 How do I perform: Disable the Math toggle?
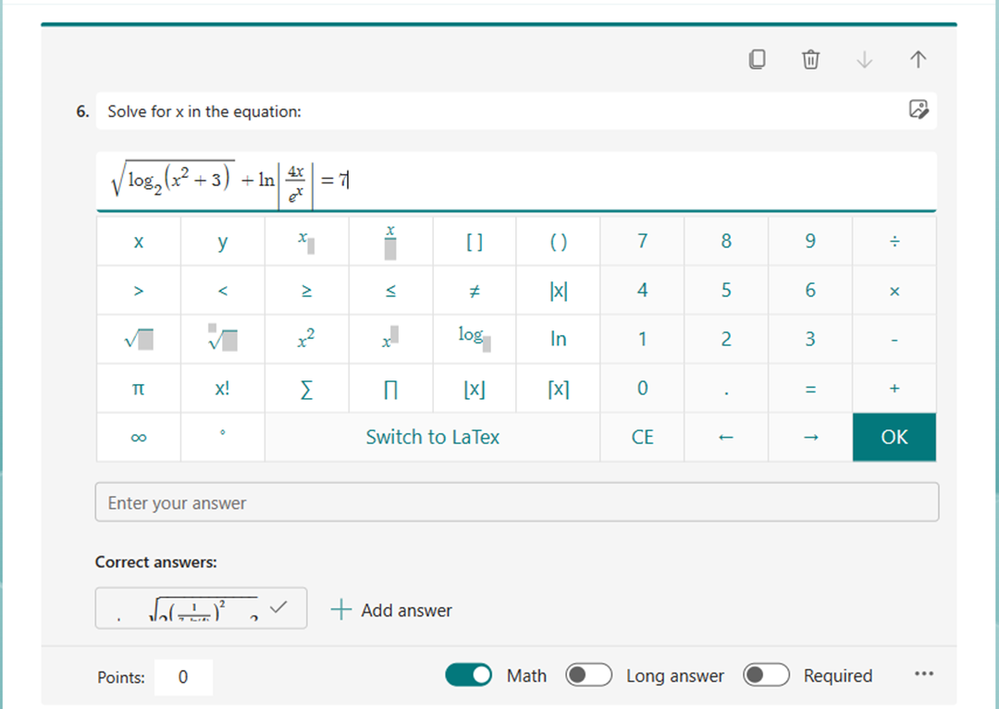[x=468, y=675]
